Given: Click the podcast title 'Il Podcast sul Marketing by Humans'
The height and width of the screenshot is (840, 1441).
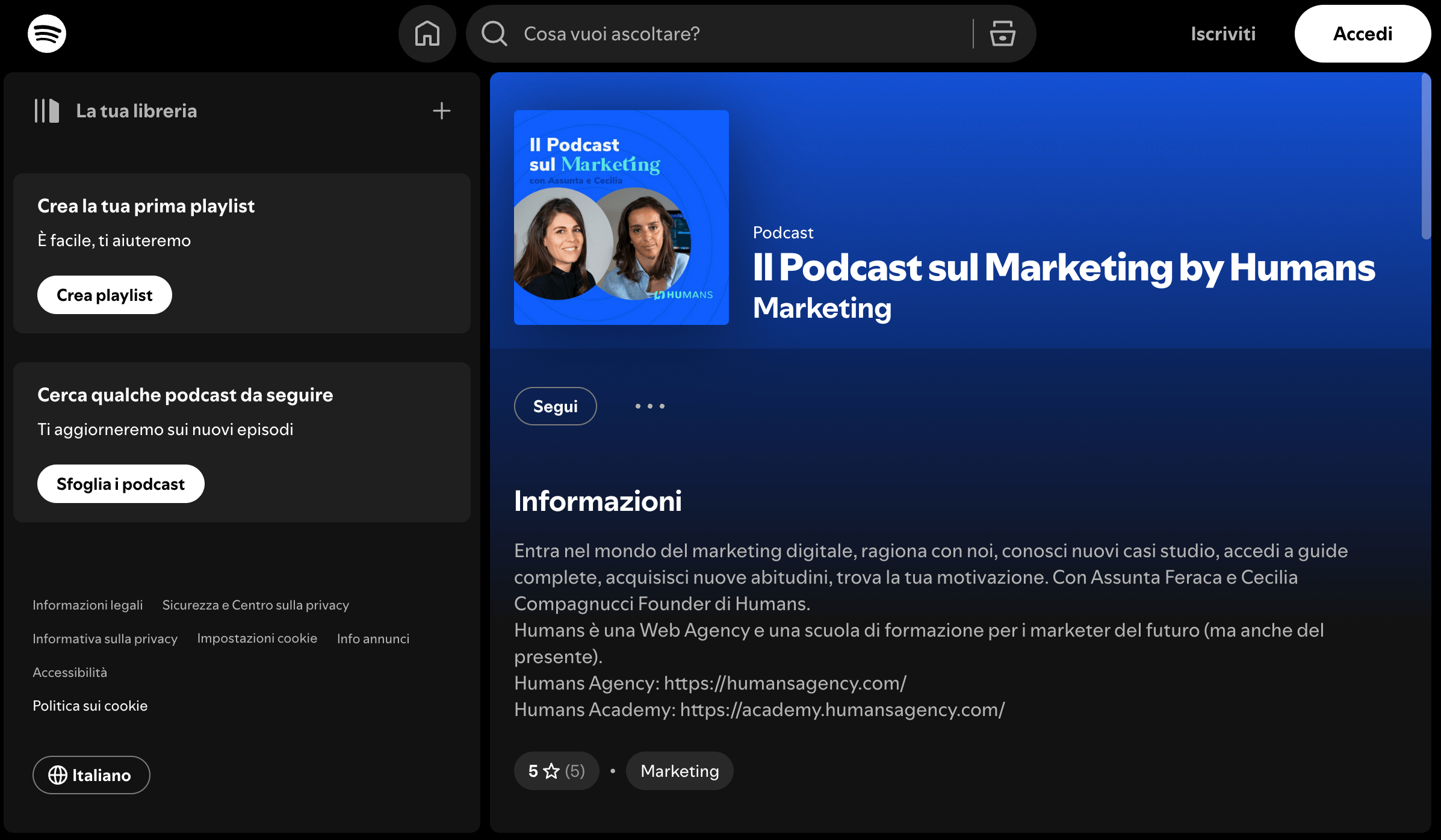Looking at the screenshot, I should point(1064,267).
